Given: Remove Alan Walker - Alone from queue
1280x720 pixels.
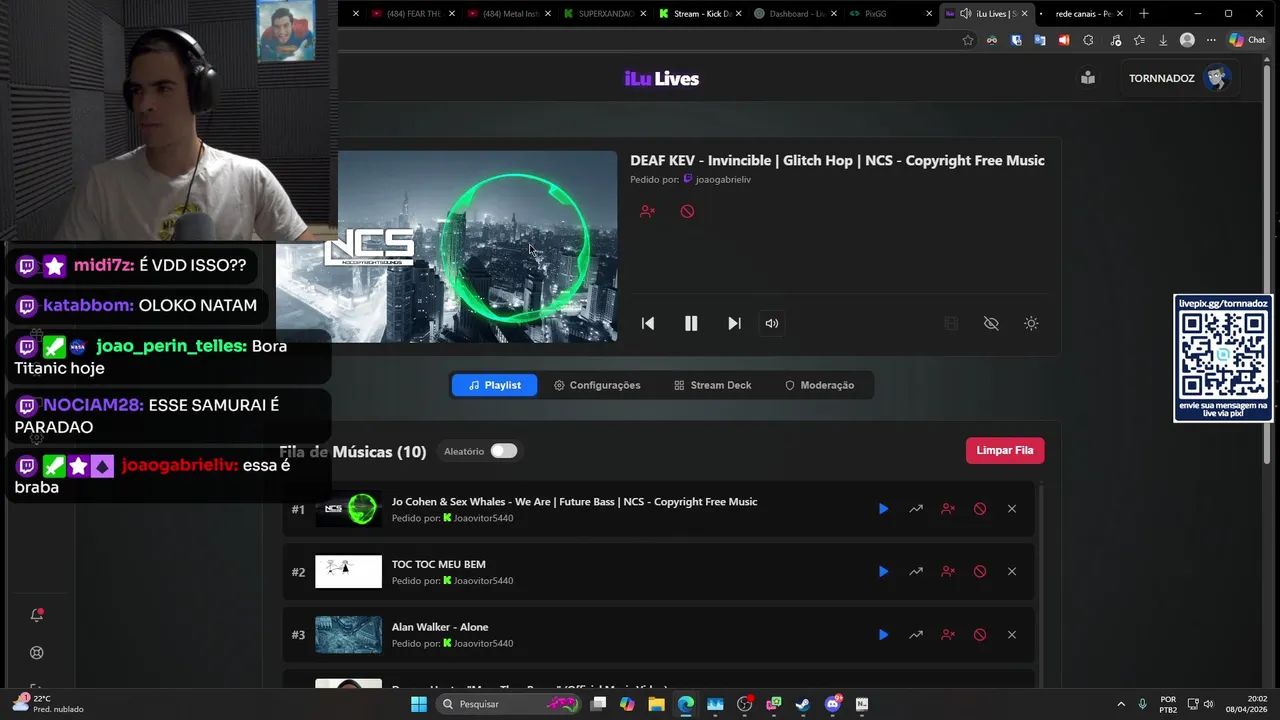Looking at the screenshot, I should click(x=1012, y=635).
